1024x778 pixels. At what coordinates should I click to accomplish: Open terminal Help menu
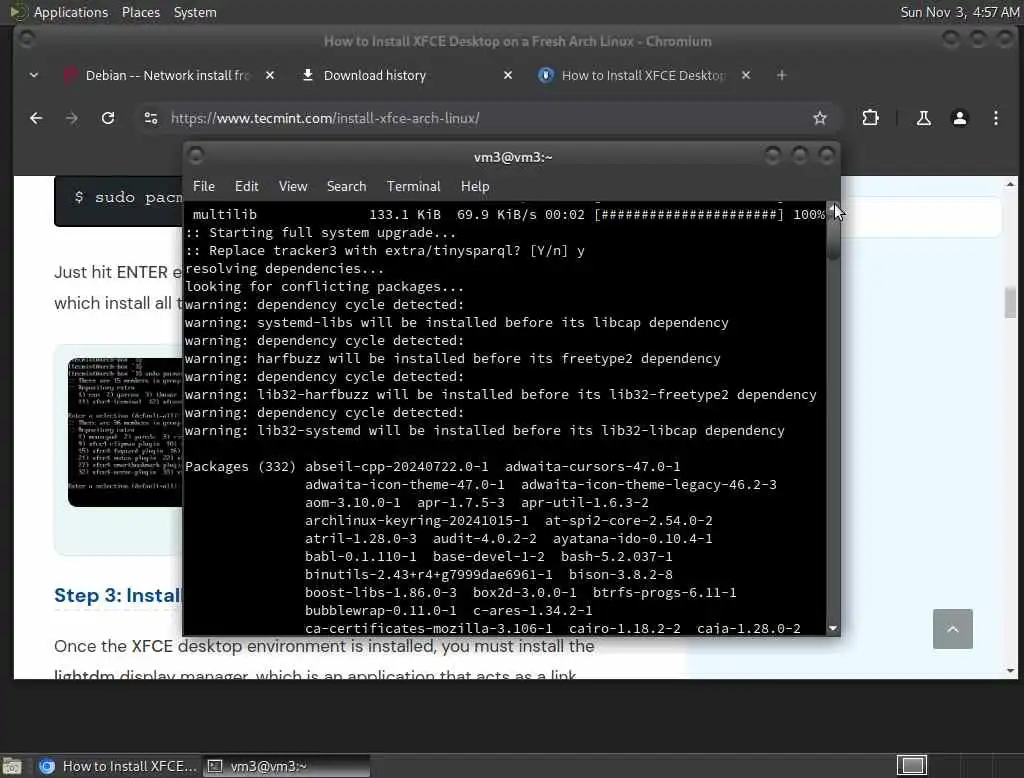click(x=475, y=186)
